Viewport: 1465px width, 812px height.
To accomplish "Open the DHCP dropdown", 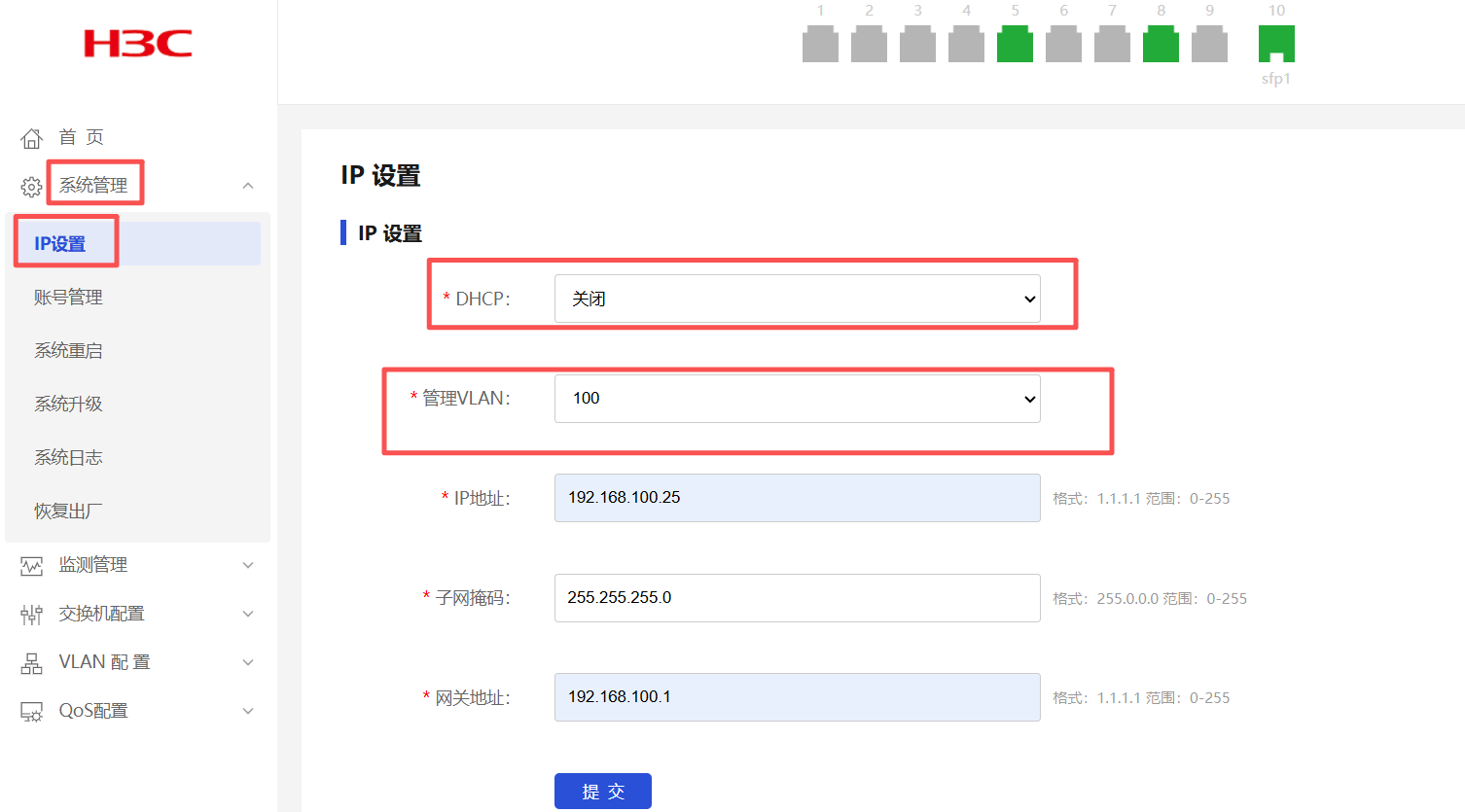I will [797, 299].
